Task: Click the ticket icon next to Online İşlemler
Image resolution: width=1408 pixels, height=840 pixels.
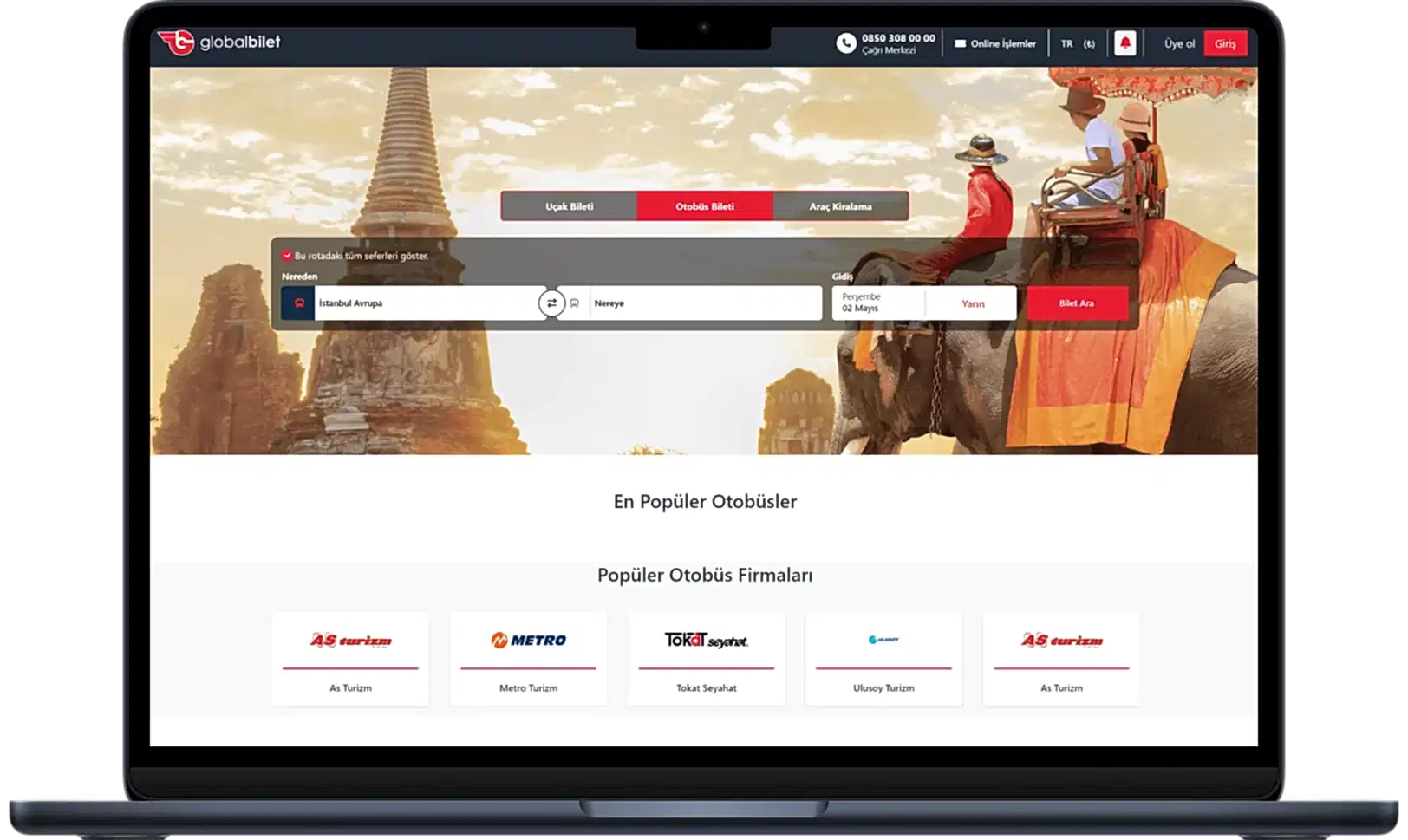Action: tap(959, 42)
